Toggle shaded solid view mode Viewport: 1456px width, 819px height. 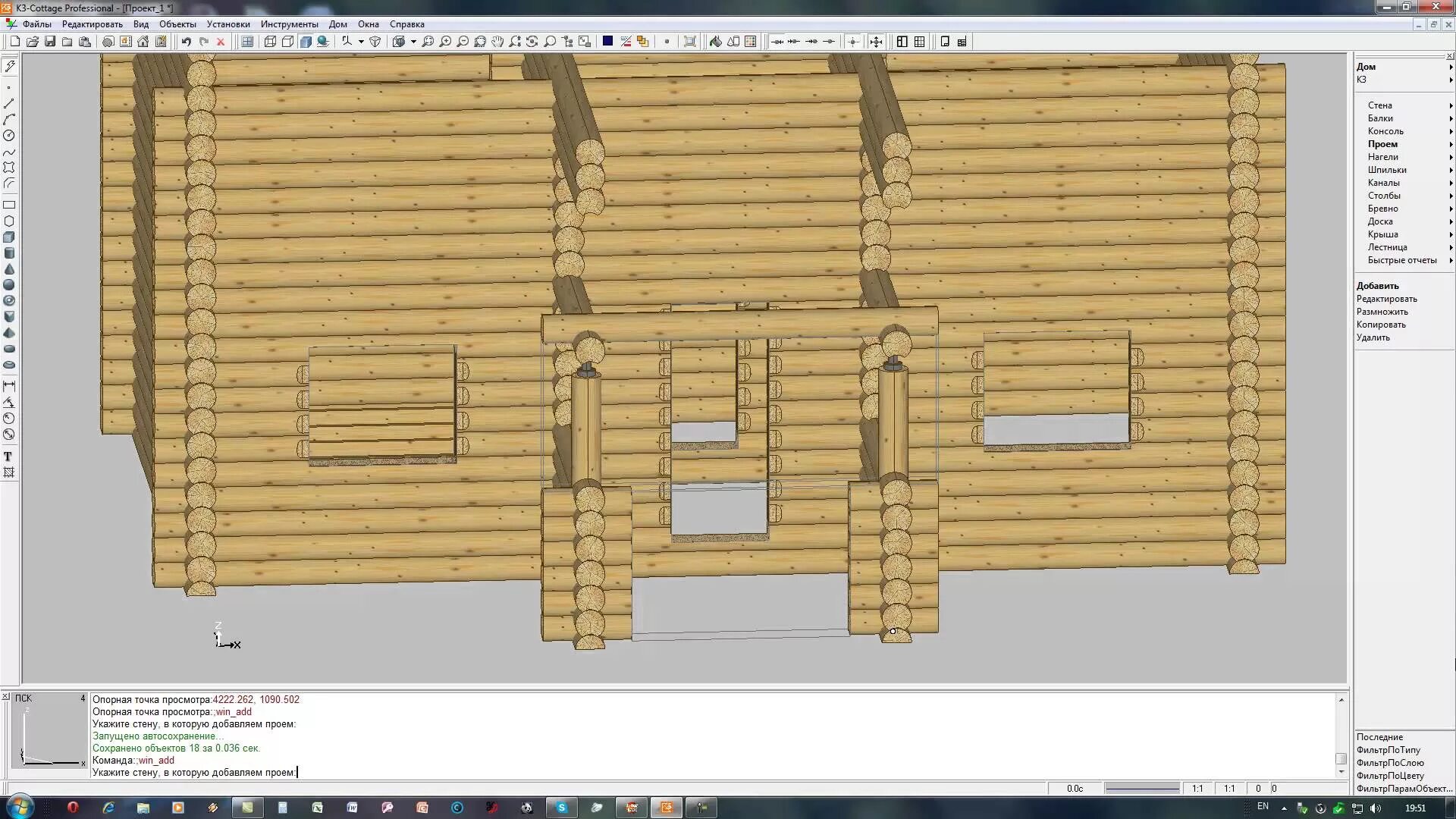click(306, 42)
